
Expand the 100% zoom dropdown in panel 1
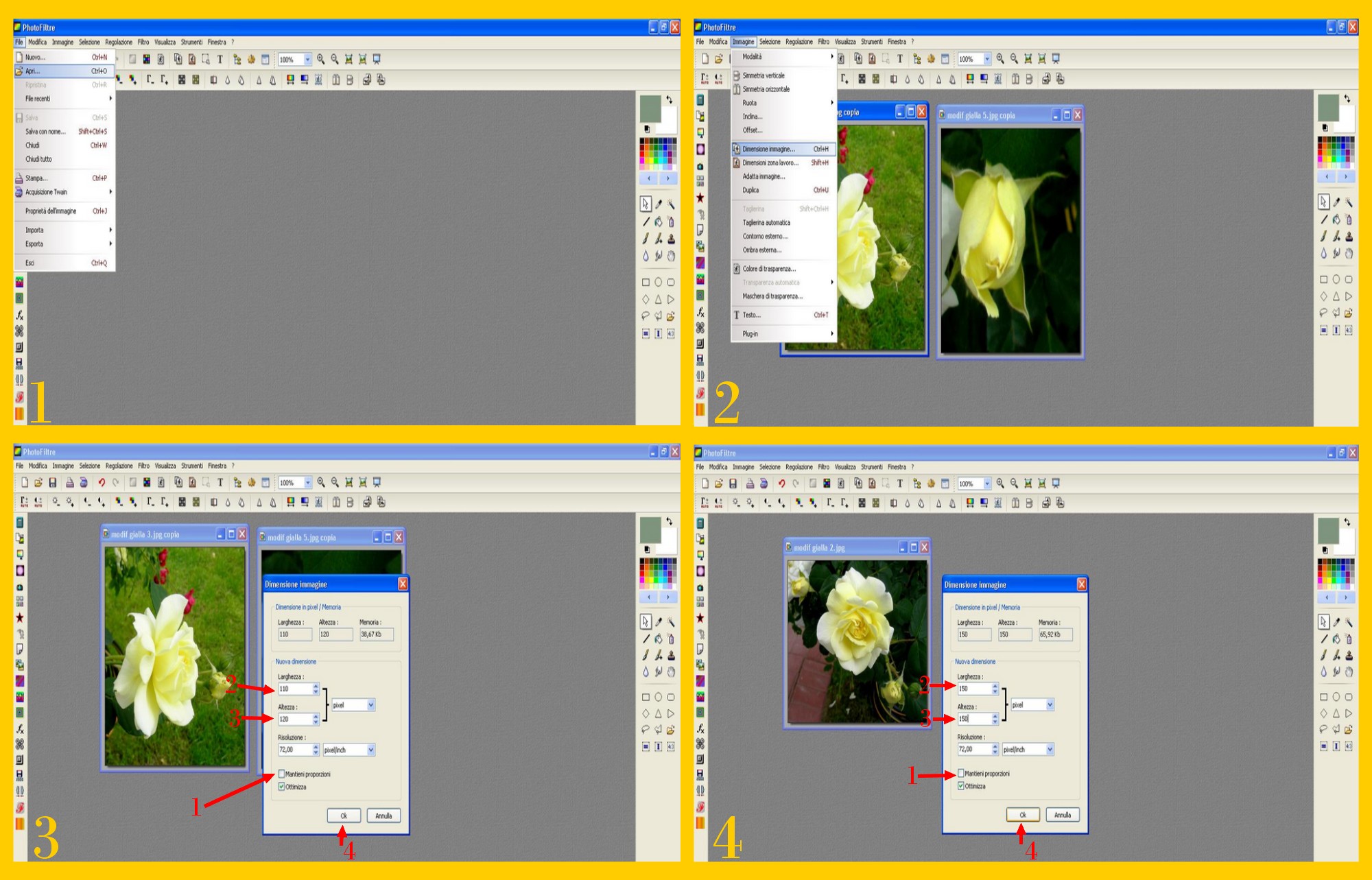[307, 60]
